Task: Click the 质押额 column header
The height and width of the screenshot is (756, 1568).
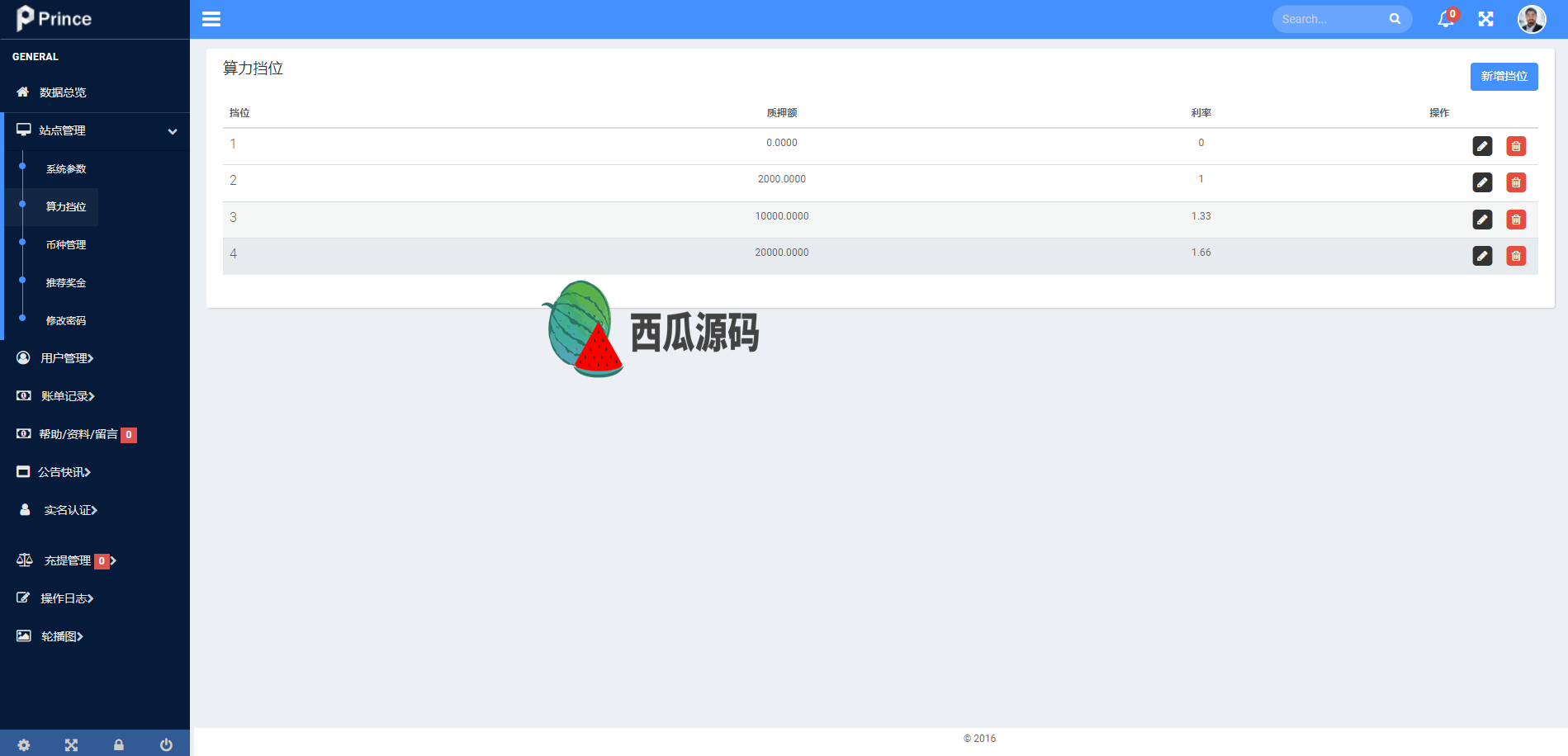Action: [781, 113]
